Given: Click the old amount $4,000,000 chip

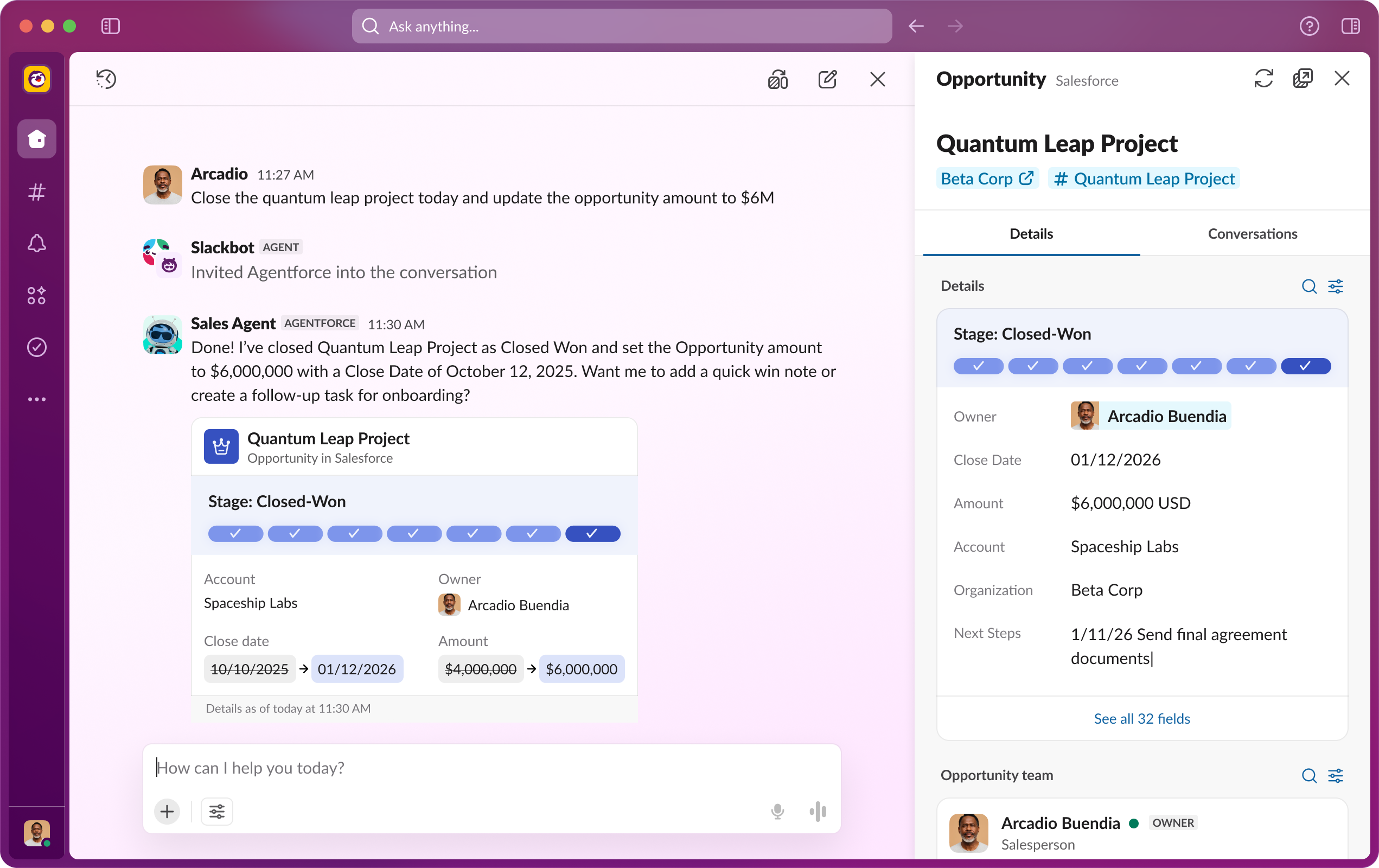Looking at the screenshot, I should [x=481, y=669].
